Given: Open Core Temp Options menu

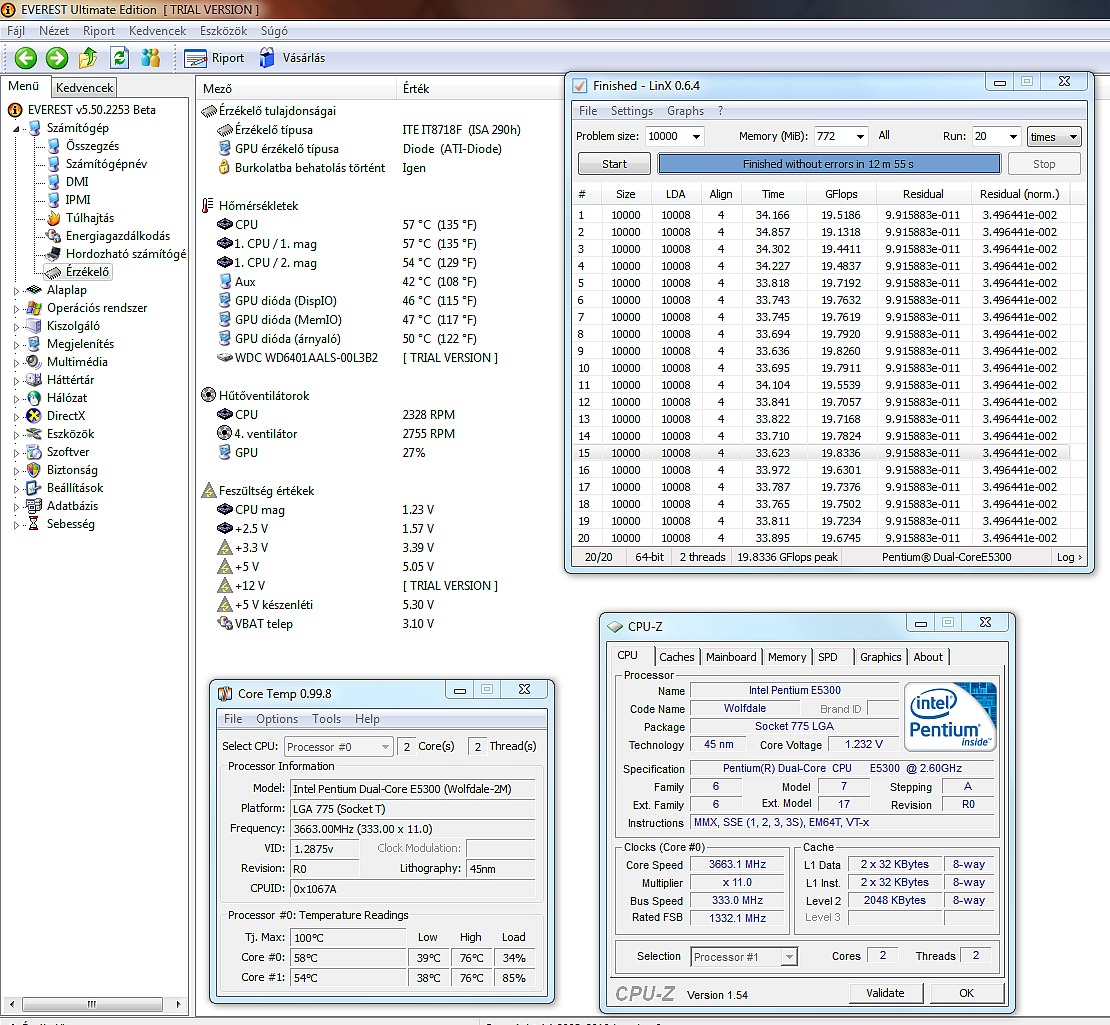Looking at the screenshot, I should 277,718.
